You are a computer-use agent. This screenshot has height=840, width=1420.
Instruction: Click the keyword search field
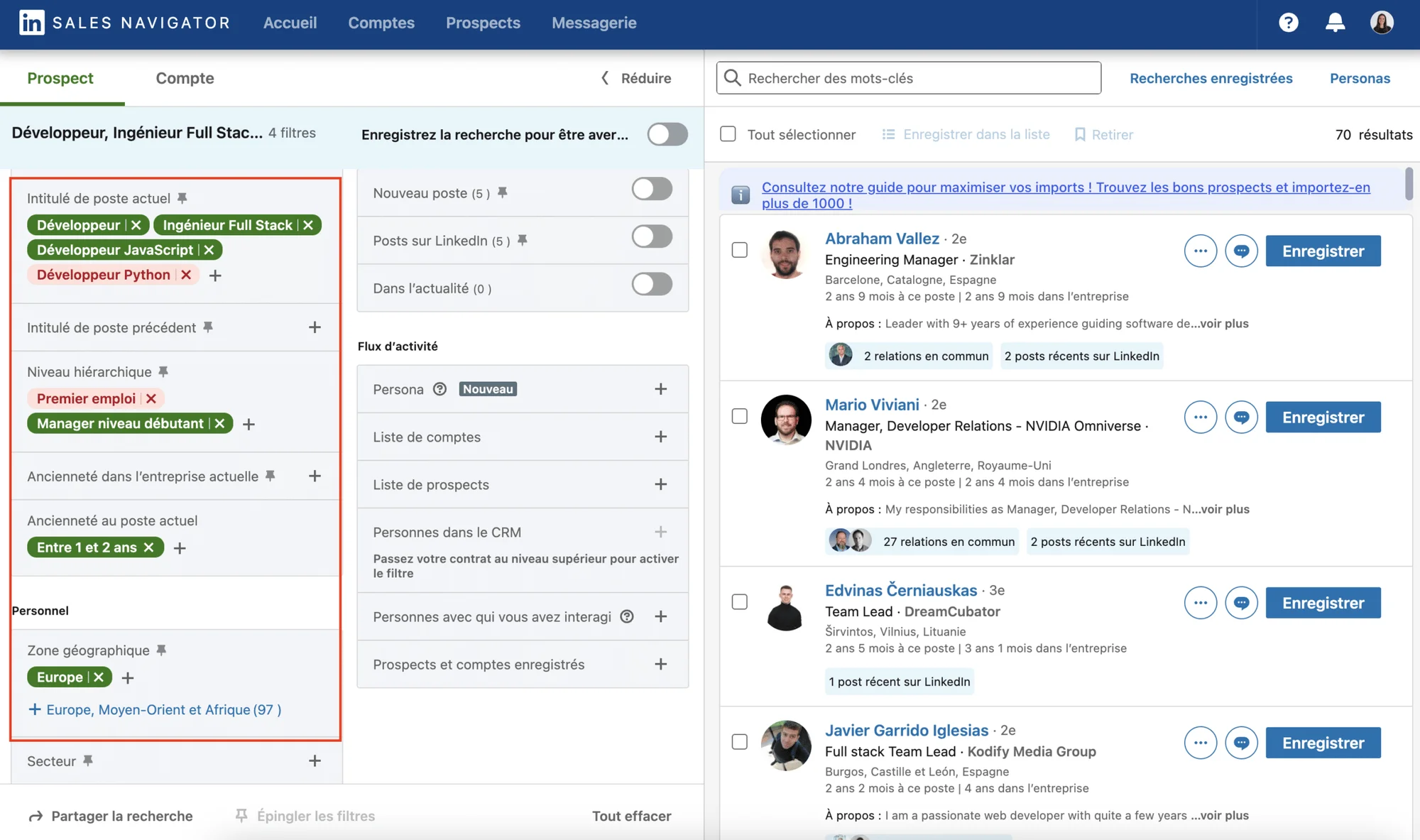point(909,78)
